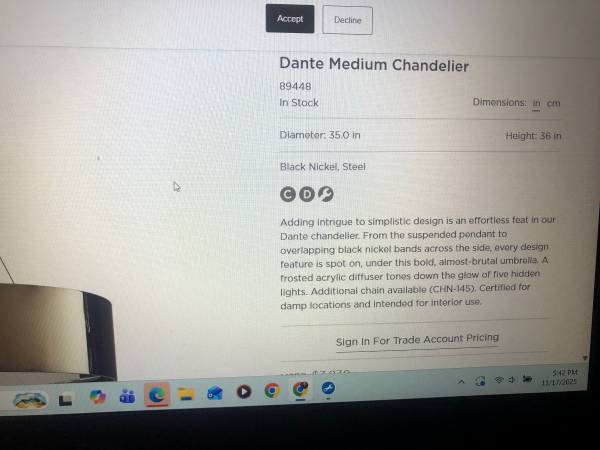This screenshot has width=600, height=450.
Task: Expand the system tray hidden icons chevron
Action: coord(461,382)
